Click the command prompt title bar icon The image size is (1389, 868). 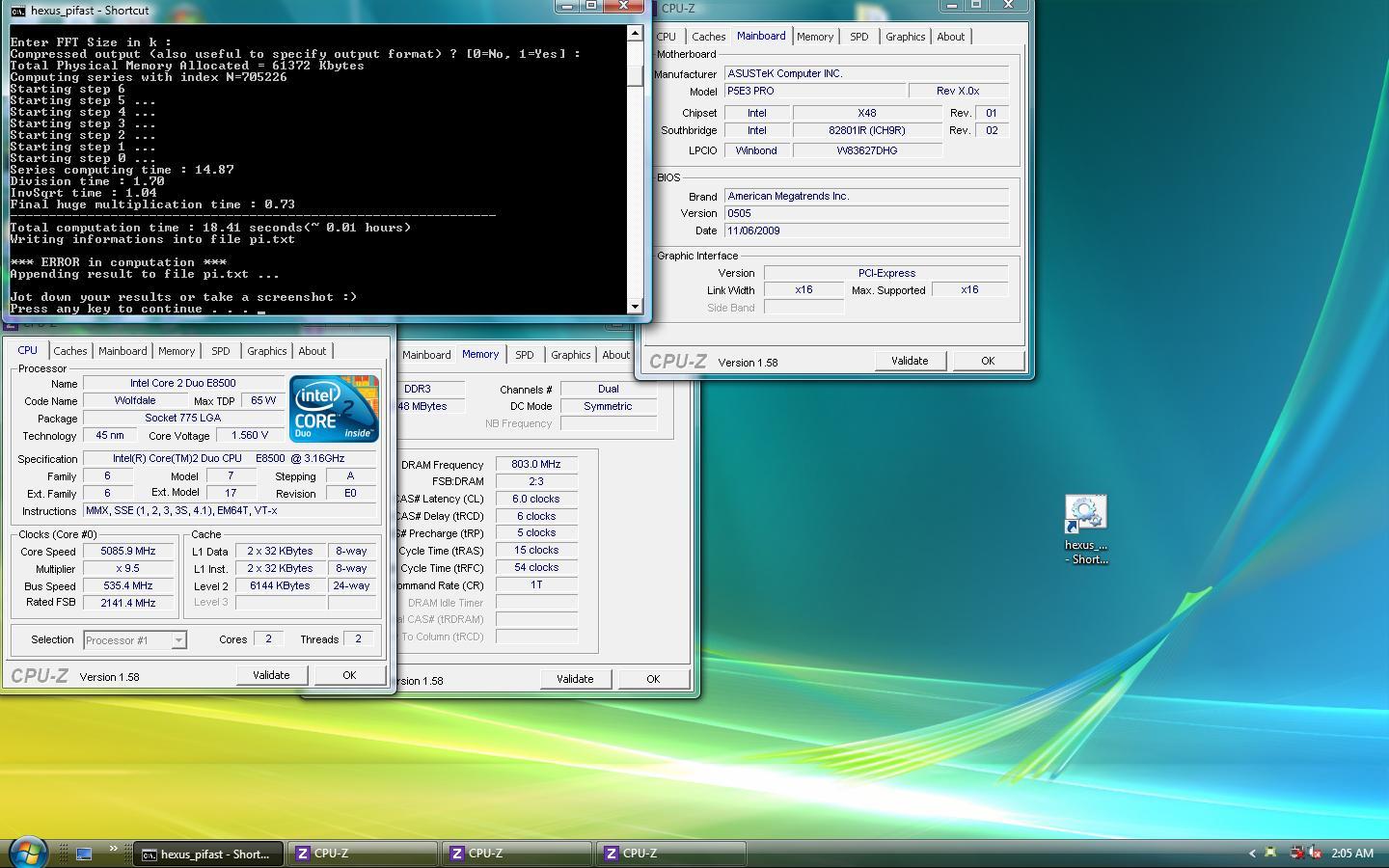tap(17, 11)
